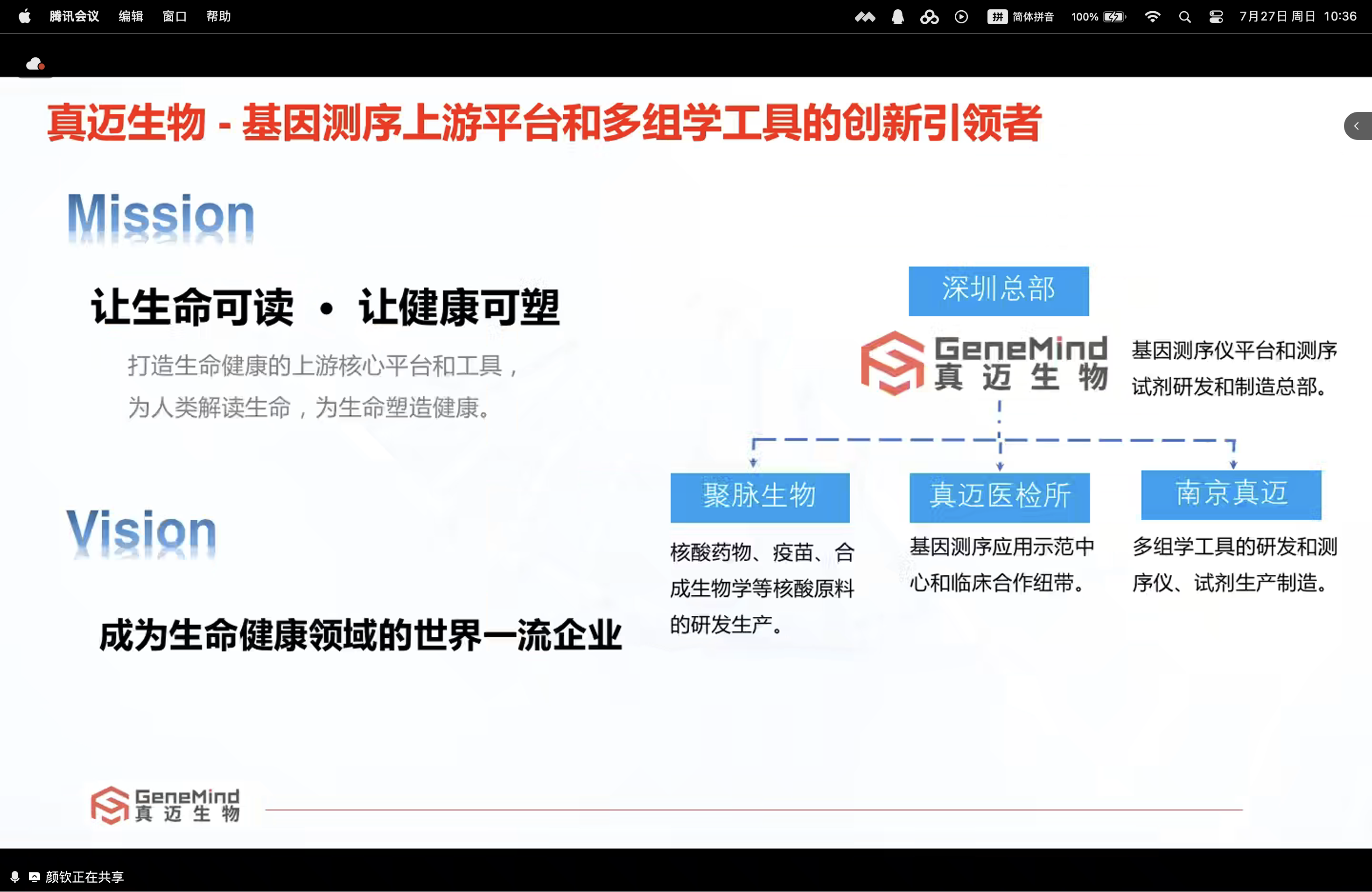The height and width of the screenshot is (892, 1372).
Task: Open Control Center
Action: click(1216, 17)
